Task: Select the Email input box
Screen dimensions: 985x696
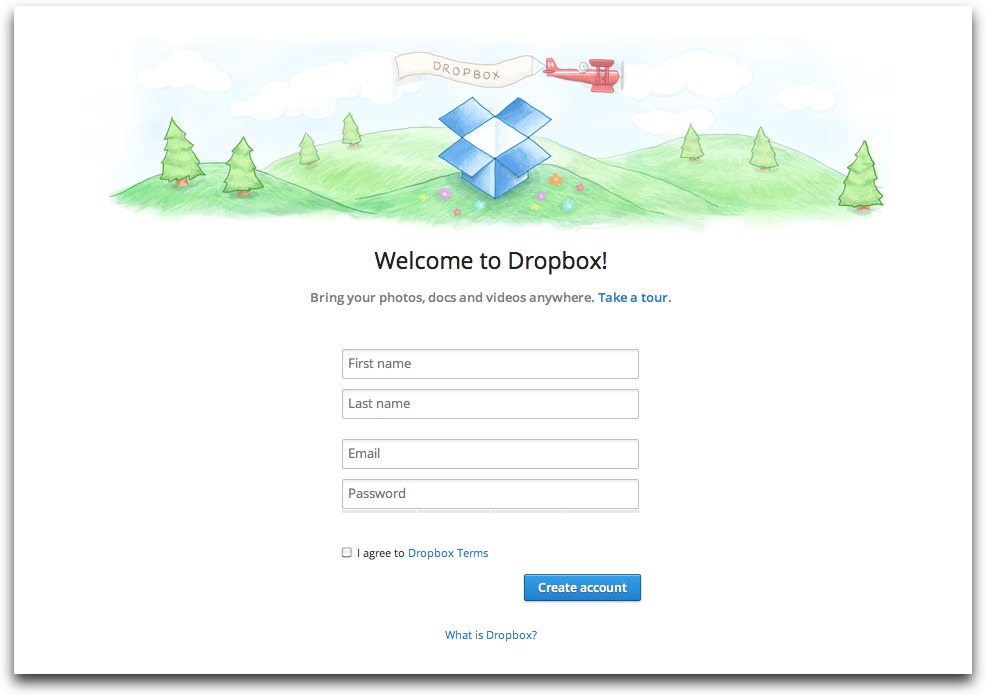Action: (490, 454)
